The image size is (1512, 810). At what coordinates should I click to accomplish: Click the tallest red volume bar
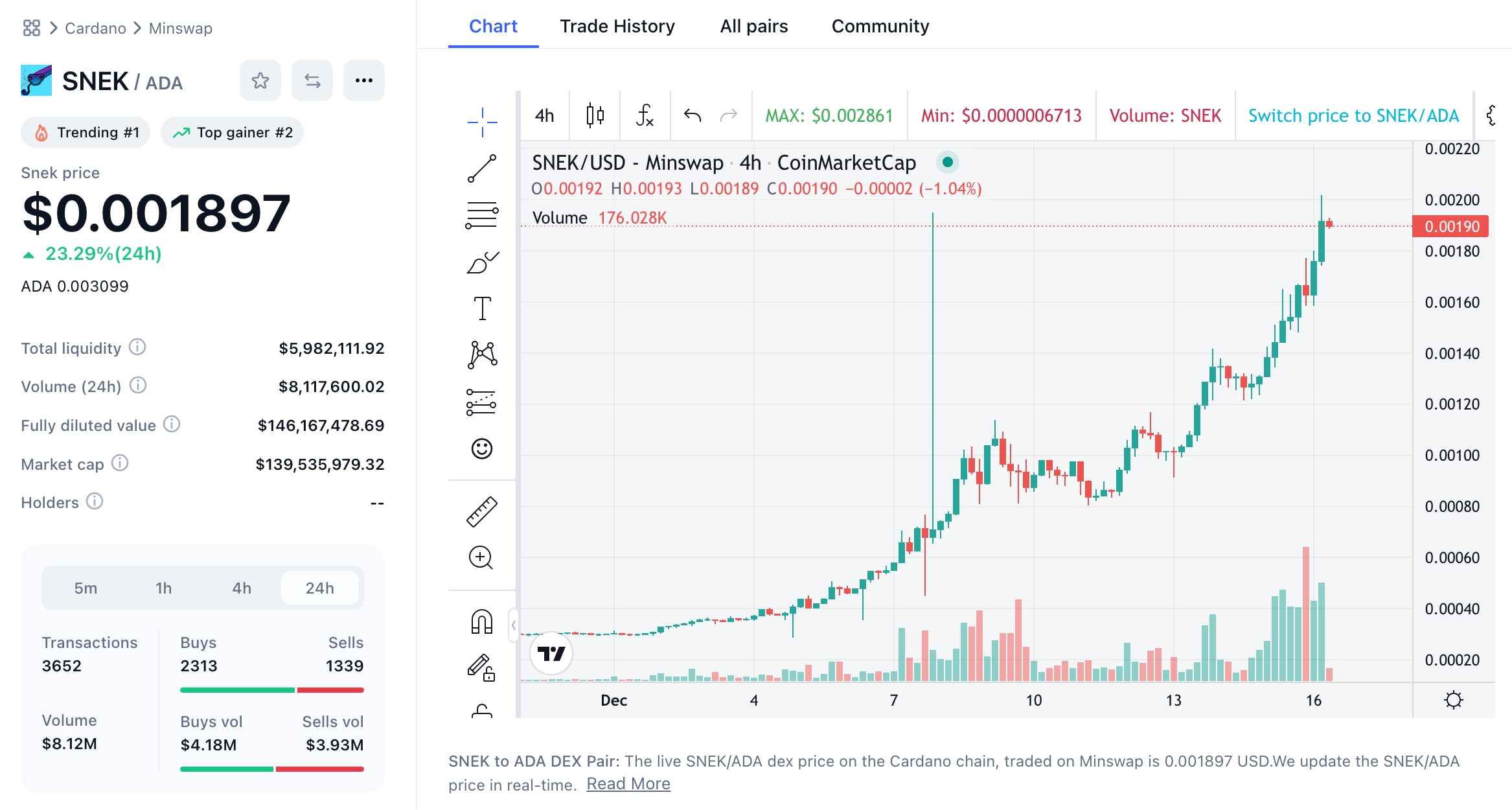pyautogui.click(x=1306, y=614)
